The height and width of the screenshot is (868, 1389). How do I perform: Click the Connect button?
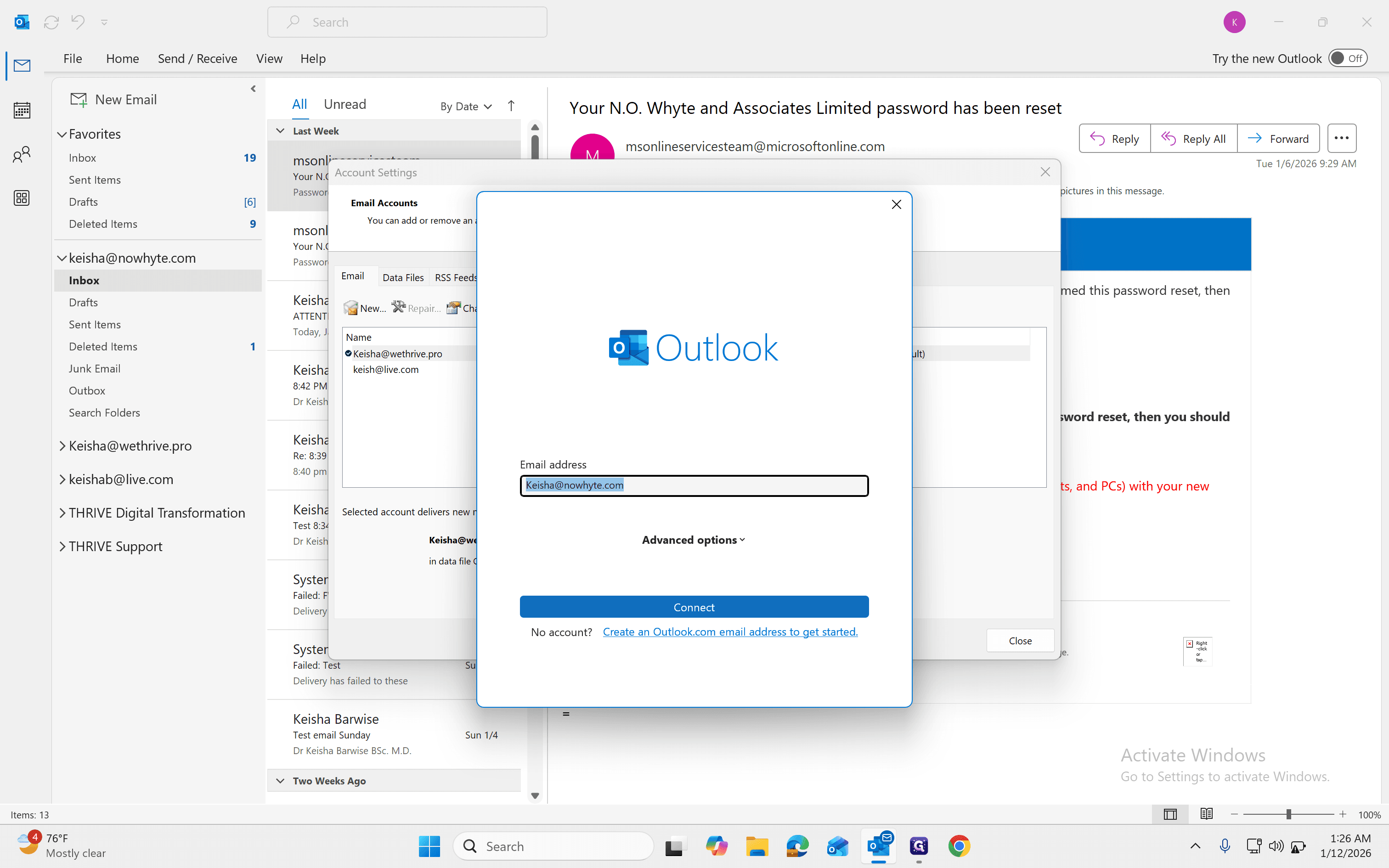(x=694, y=607)
